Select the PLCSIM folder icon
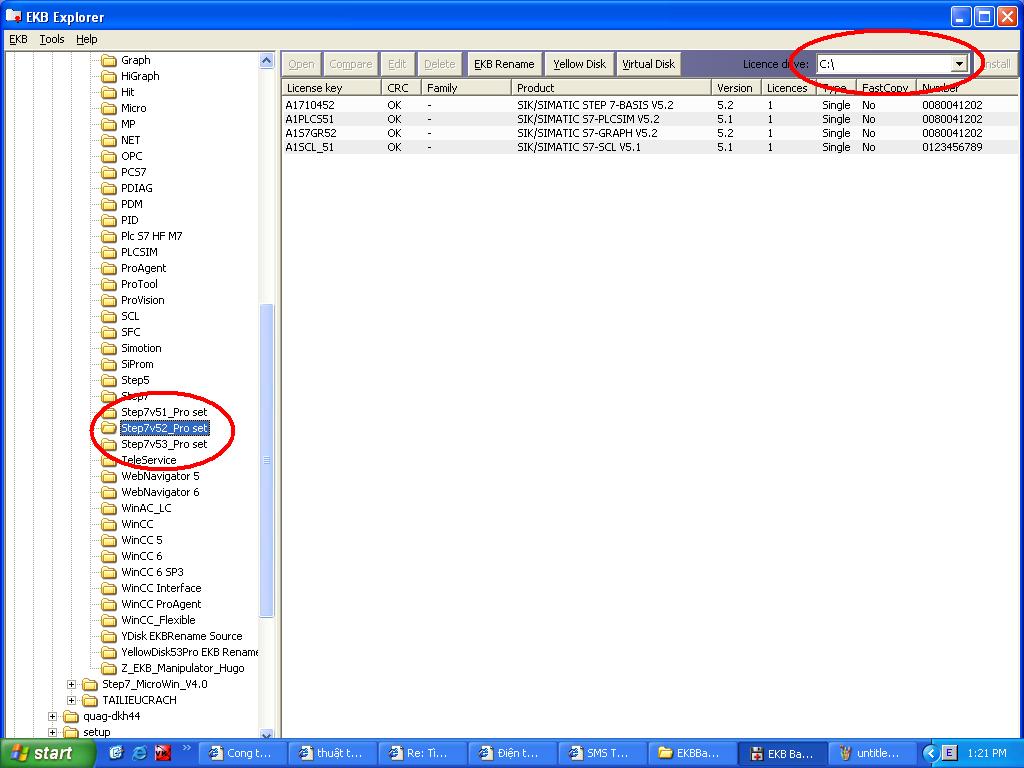Screen dimensions: 1024x768 108,252
